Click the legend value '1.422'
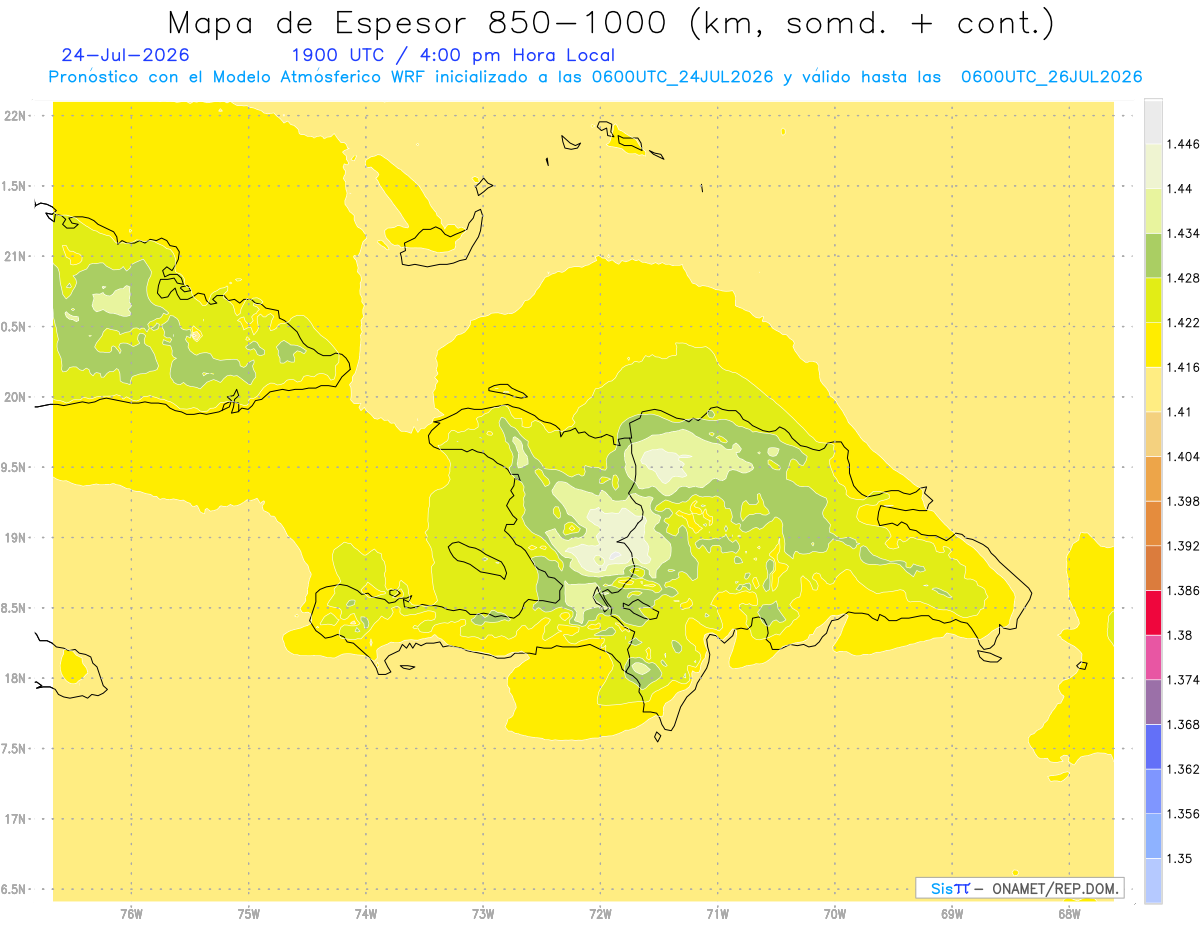Screen dimensions: 1200x927 click(1184, 323)
